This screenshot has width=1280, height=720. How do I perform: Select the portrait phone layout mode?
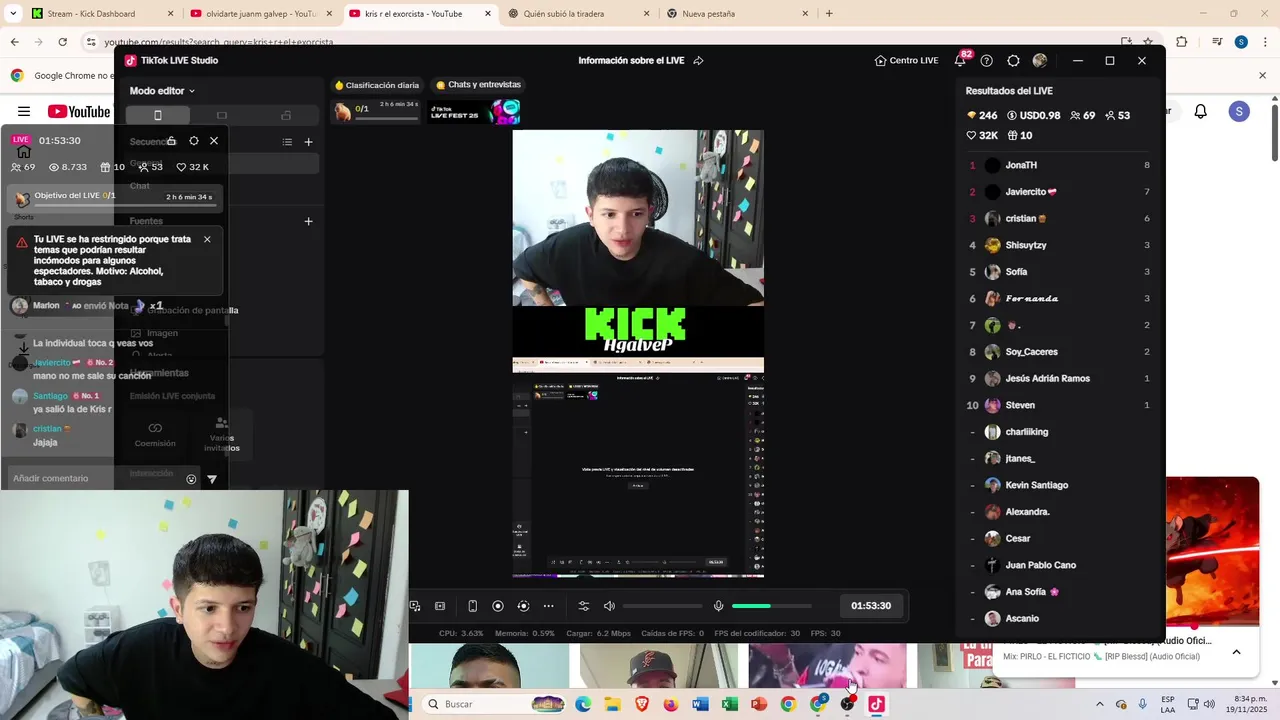point(157,115)
